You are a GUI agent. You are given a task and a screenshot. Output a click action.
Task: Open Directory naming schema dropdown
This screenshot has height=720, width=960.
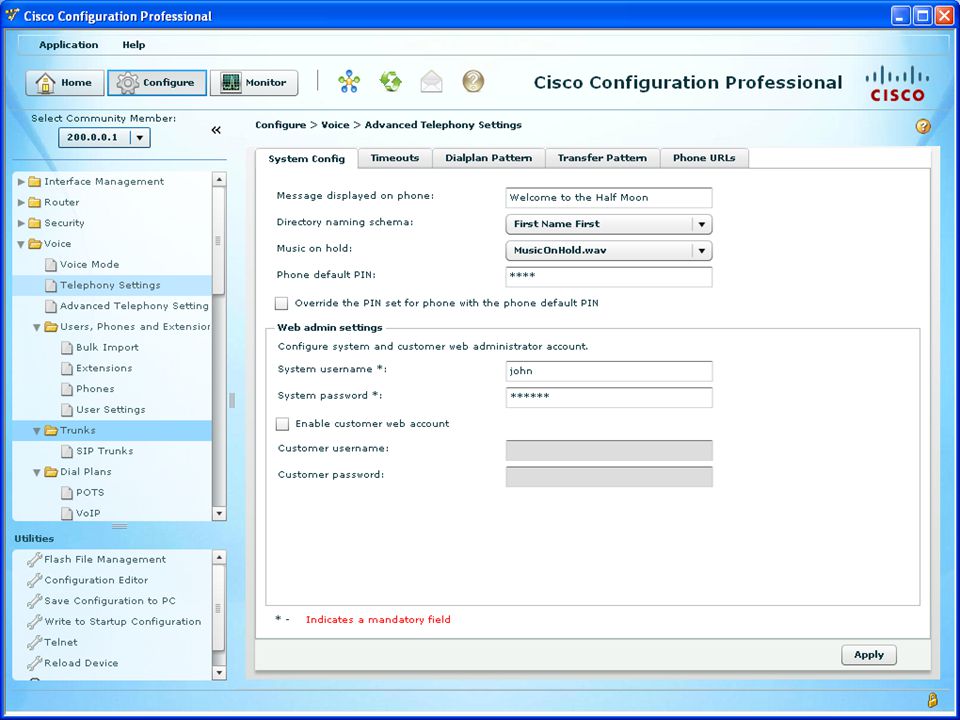point(702,224)
